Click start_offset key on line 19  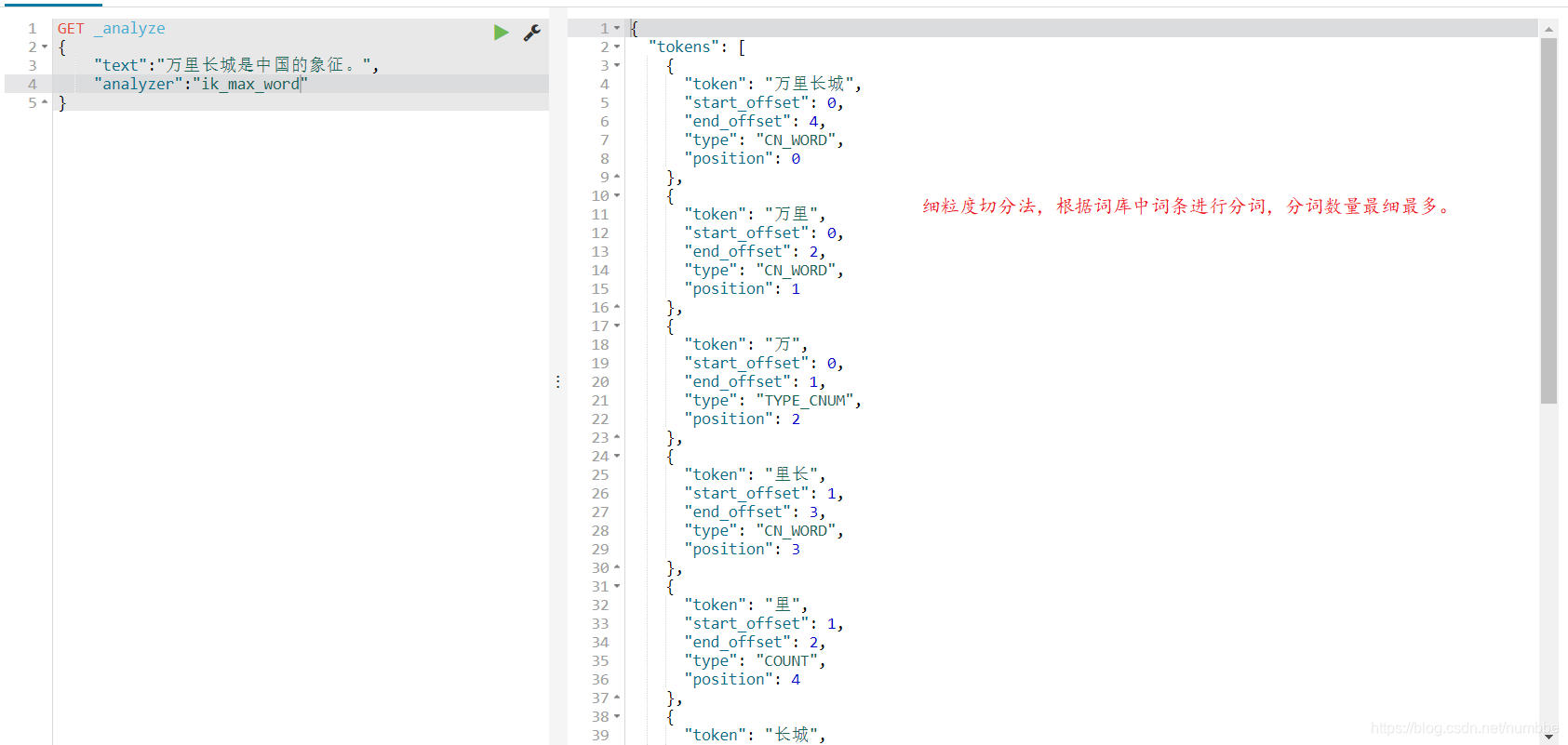747,363
